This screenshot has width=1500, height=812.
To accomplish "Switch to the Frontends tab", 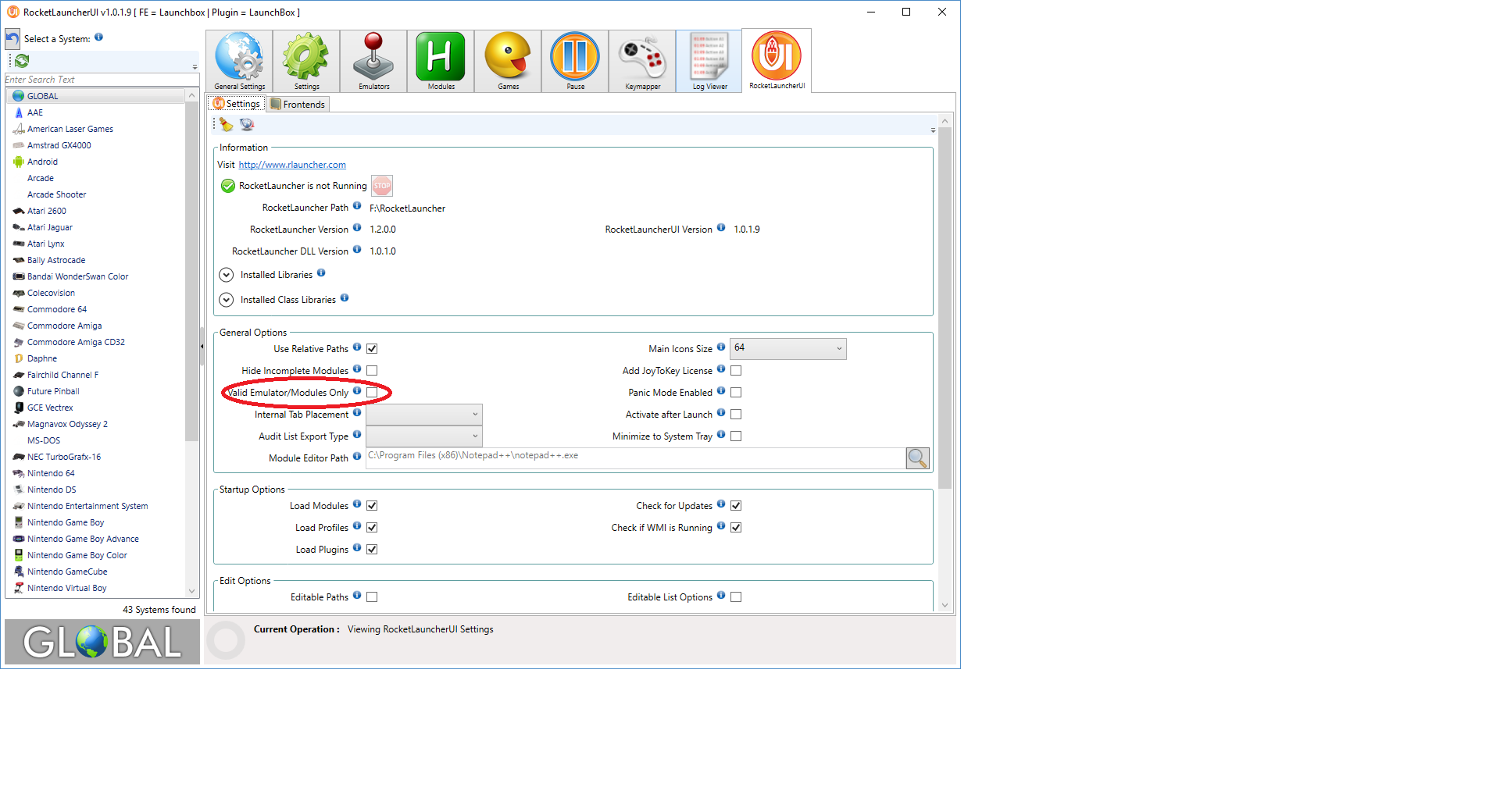I will click(298, 104).
